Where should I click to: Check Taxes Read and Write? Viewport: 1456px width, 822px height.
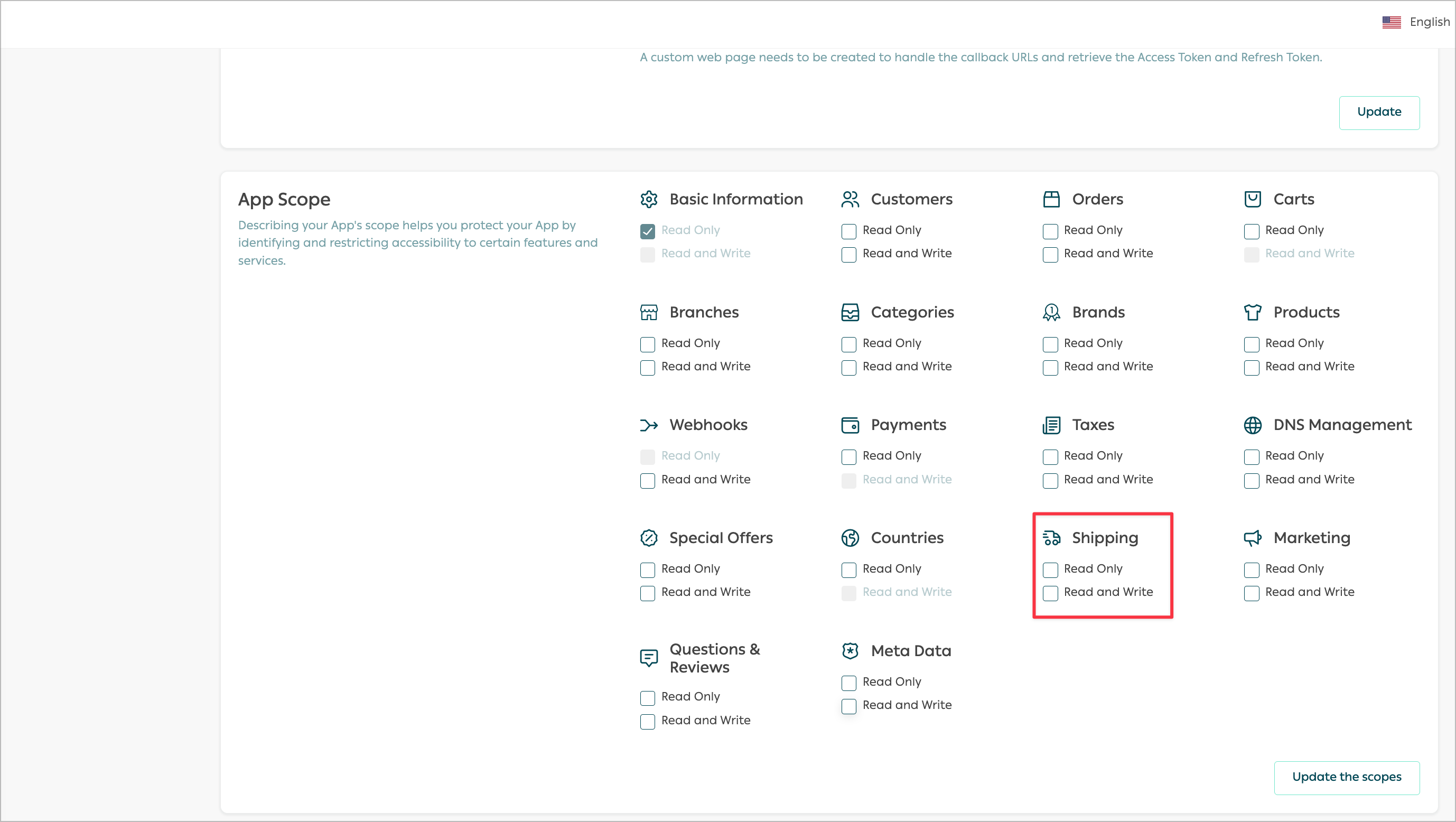click(1050, 481)
